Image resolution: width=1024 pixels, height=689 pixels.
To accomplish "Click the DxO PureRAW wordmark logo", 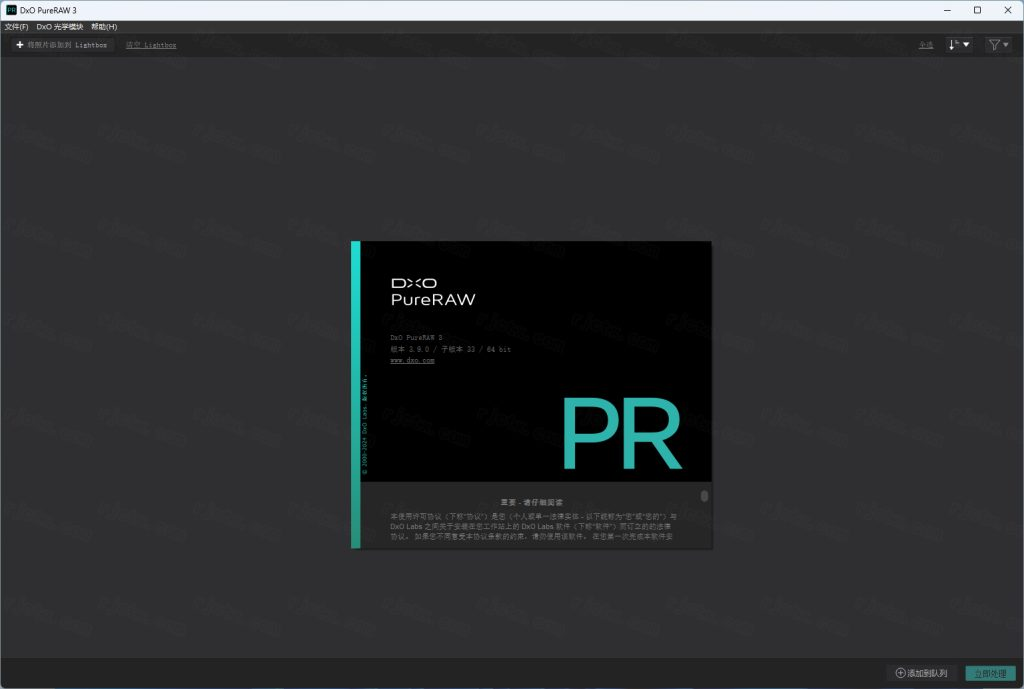I will [433, 291].
